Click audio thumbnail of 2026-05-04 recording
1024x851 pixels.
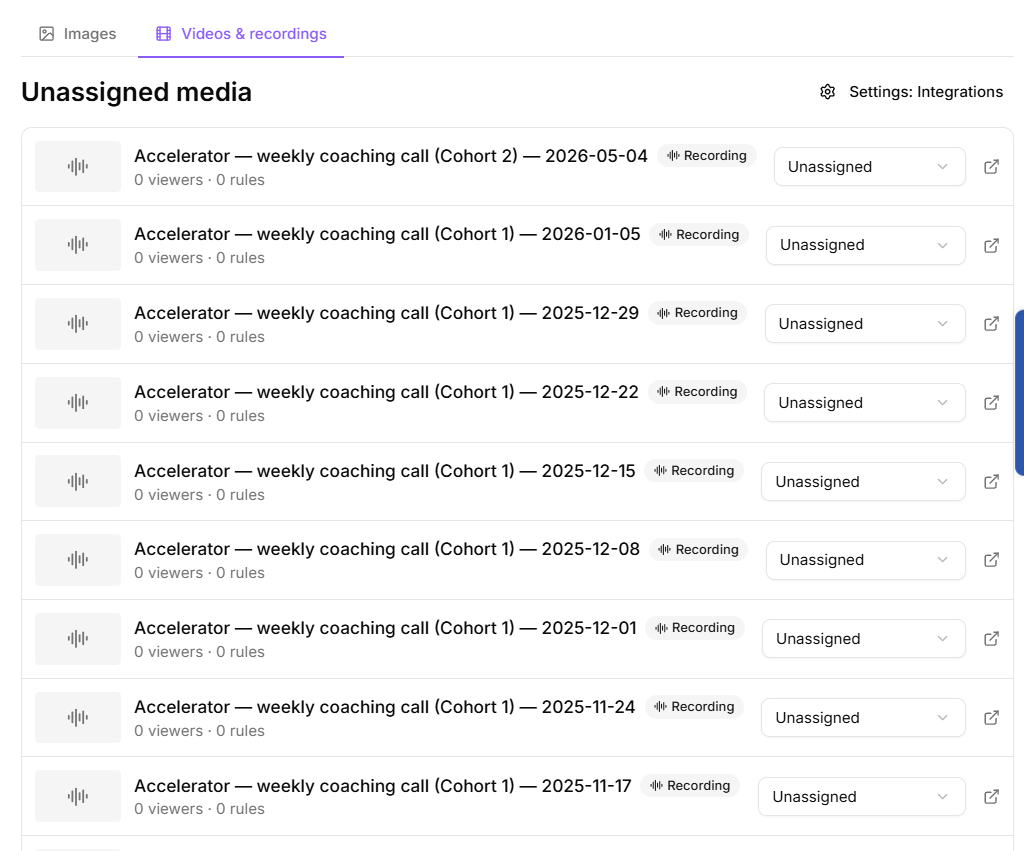(78, 167)
